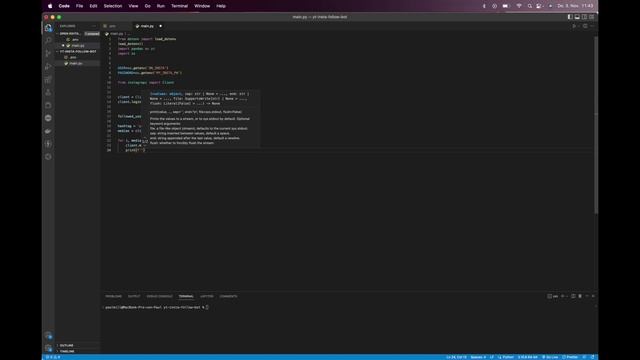The height and width of the screenshot is (360, 640).
Task: Click the unsaved dot on main.py tab
Action: [160, 26]
